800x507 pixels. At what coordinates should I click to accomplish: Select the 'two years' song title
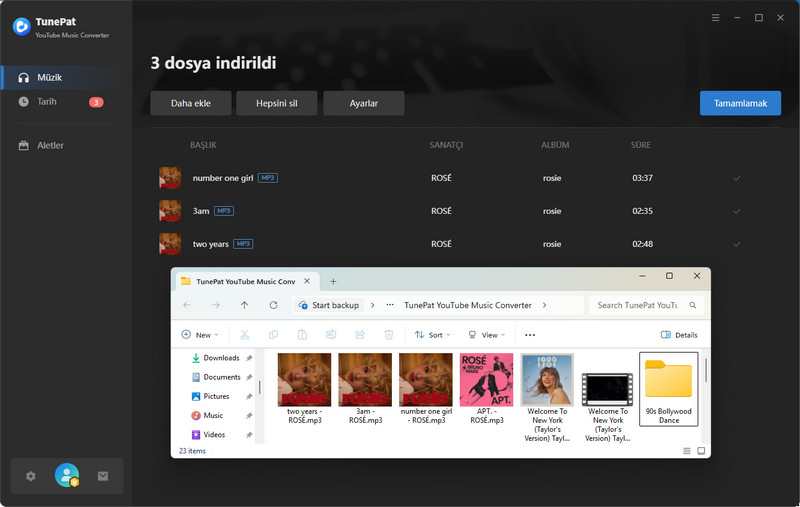(210, 244)
